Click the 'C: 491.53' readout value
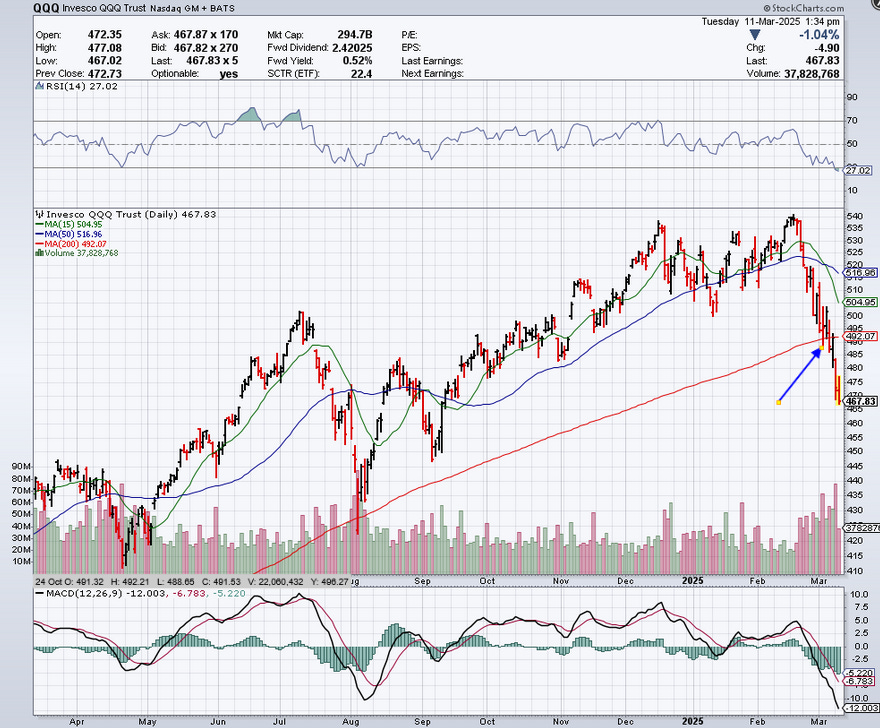The height and width of the screenshot is (728, 880). [221, 582]
